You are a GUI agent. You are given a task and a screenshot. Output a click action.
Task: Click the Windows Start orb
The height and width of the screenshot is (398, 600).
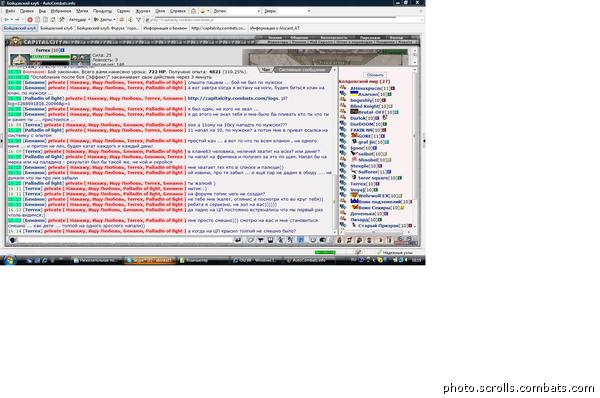9,260
